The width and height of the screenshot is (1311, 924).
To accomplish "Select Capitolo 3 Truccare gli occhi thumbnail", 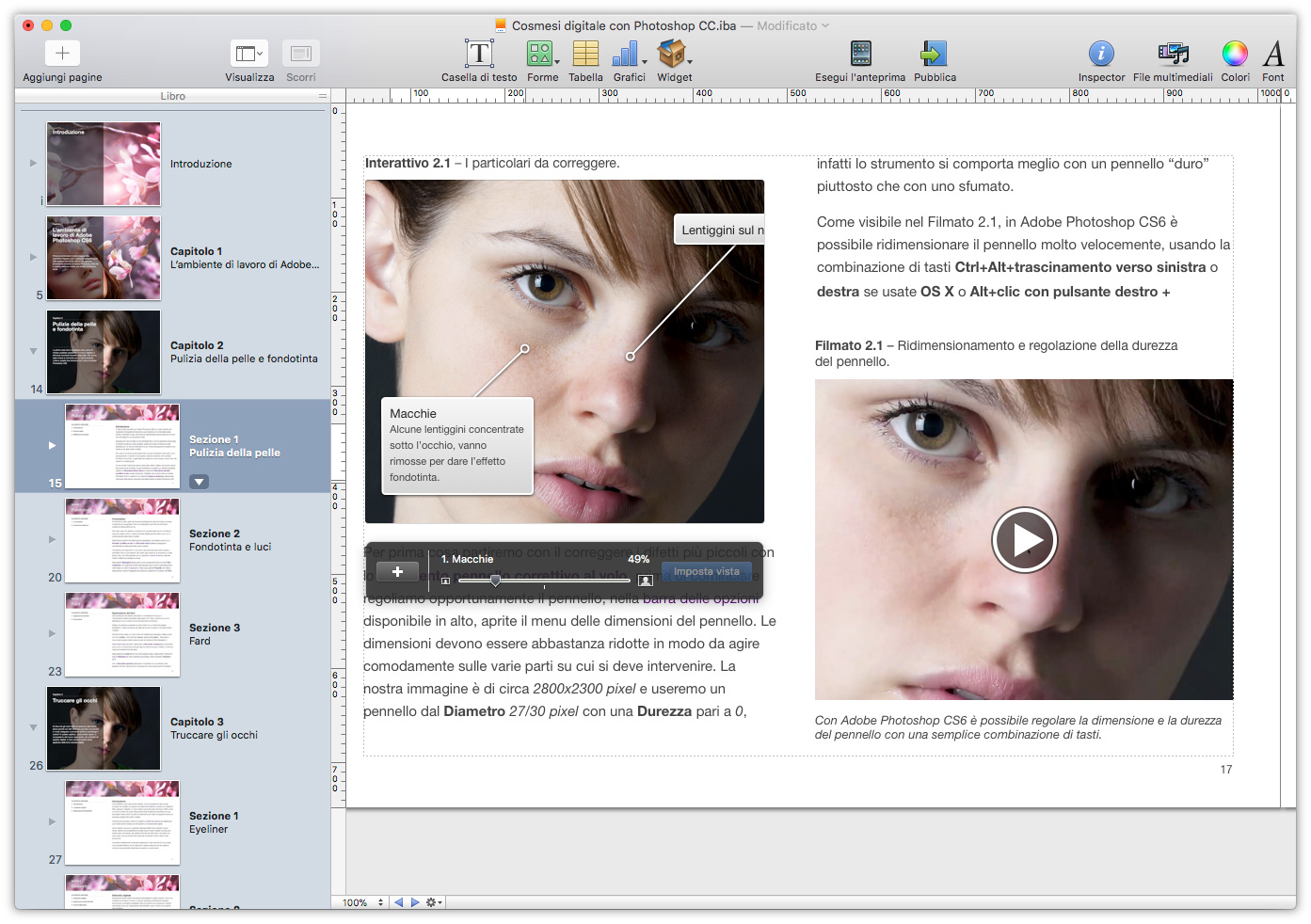I will (x=104, y=728).
